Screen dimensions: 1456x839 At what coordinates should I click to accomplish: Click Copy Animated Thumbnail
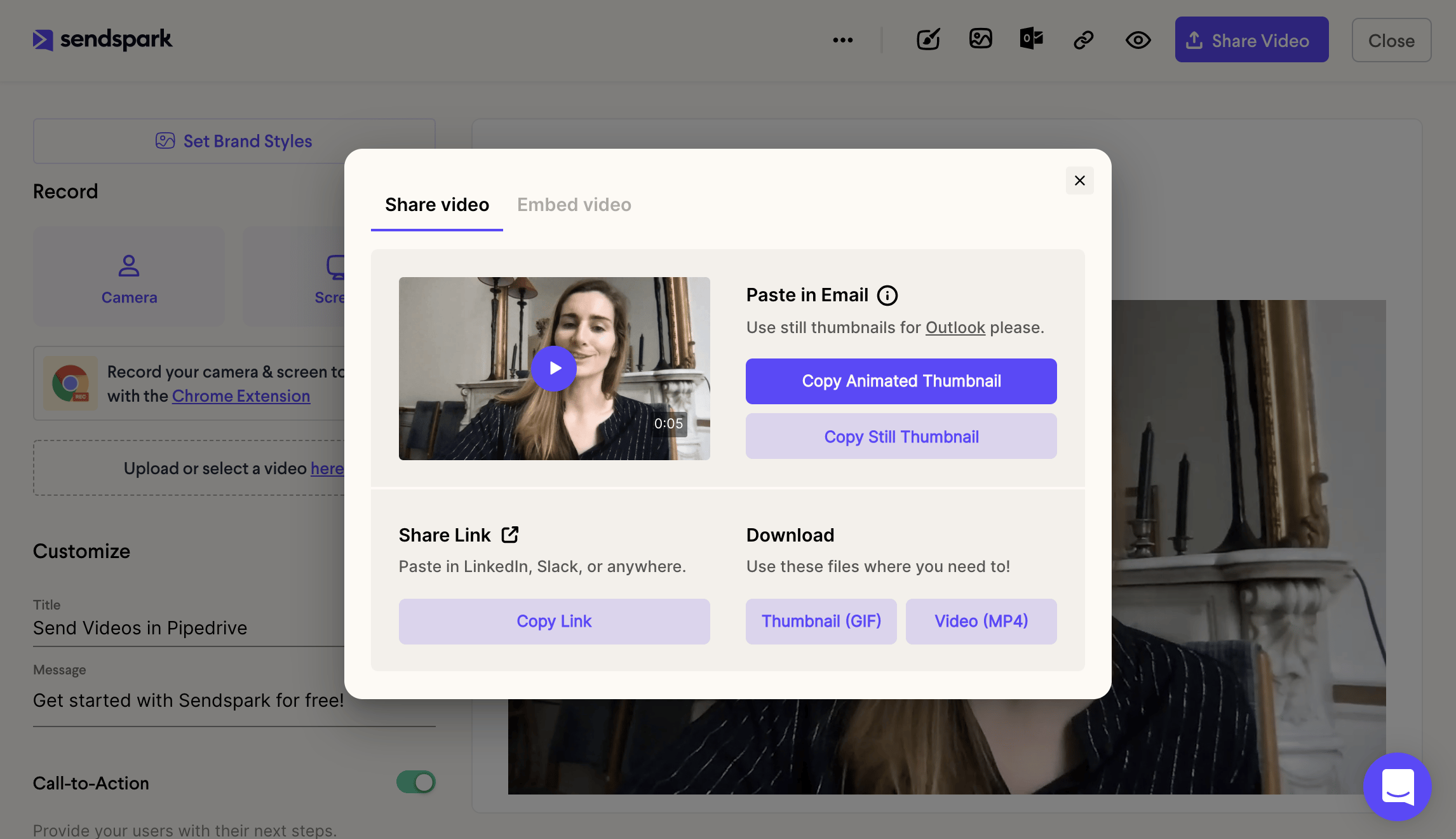(x=901, y=381)
